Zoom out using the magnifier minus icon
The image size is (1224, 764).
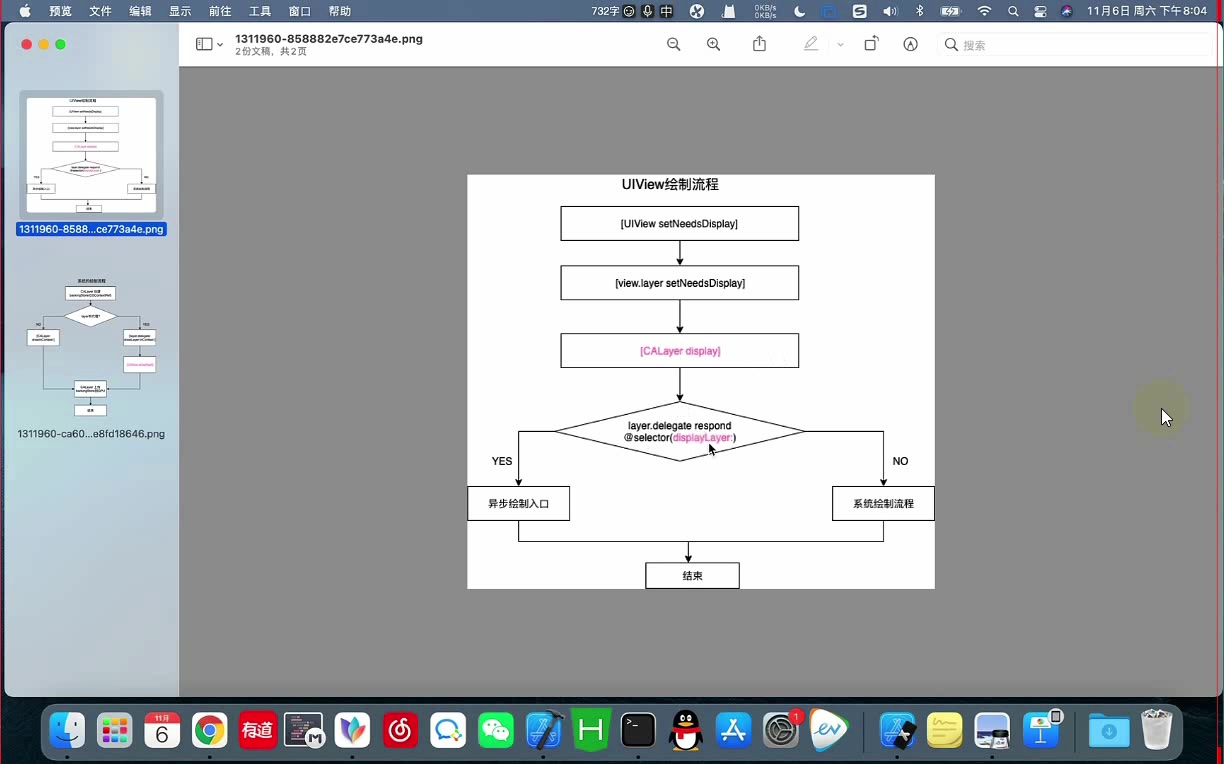(673, 44)
